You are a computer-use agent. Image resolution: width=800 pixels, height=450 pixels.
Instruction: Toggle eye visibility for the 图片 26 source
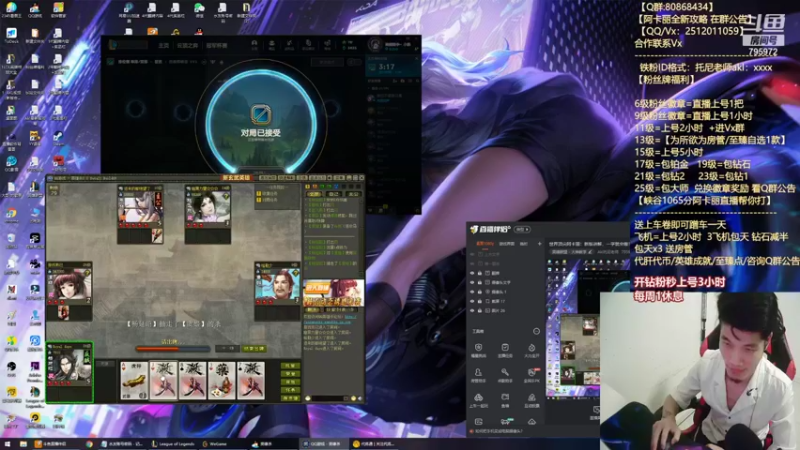coord(472,310)
